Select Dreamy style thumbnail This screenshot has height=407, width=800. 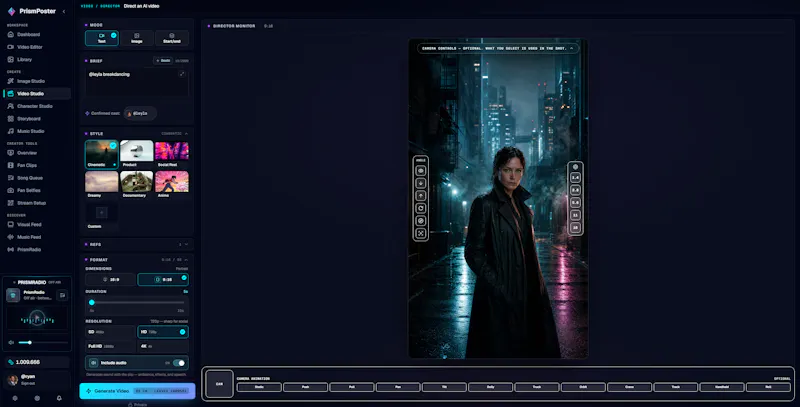[x=102, y=185]
